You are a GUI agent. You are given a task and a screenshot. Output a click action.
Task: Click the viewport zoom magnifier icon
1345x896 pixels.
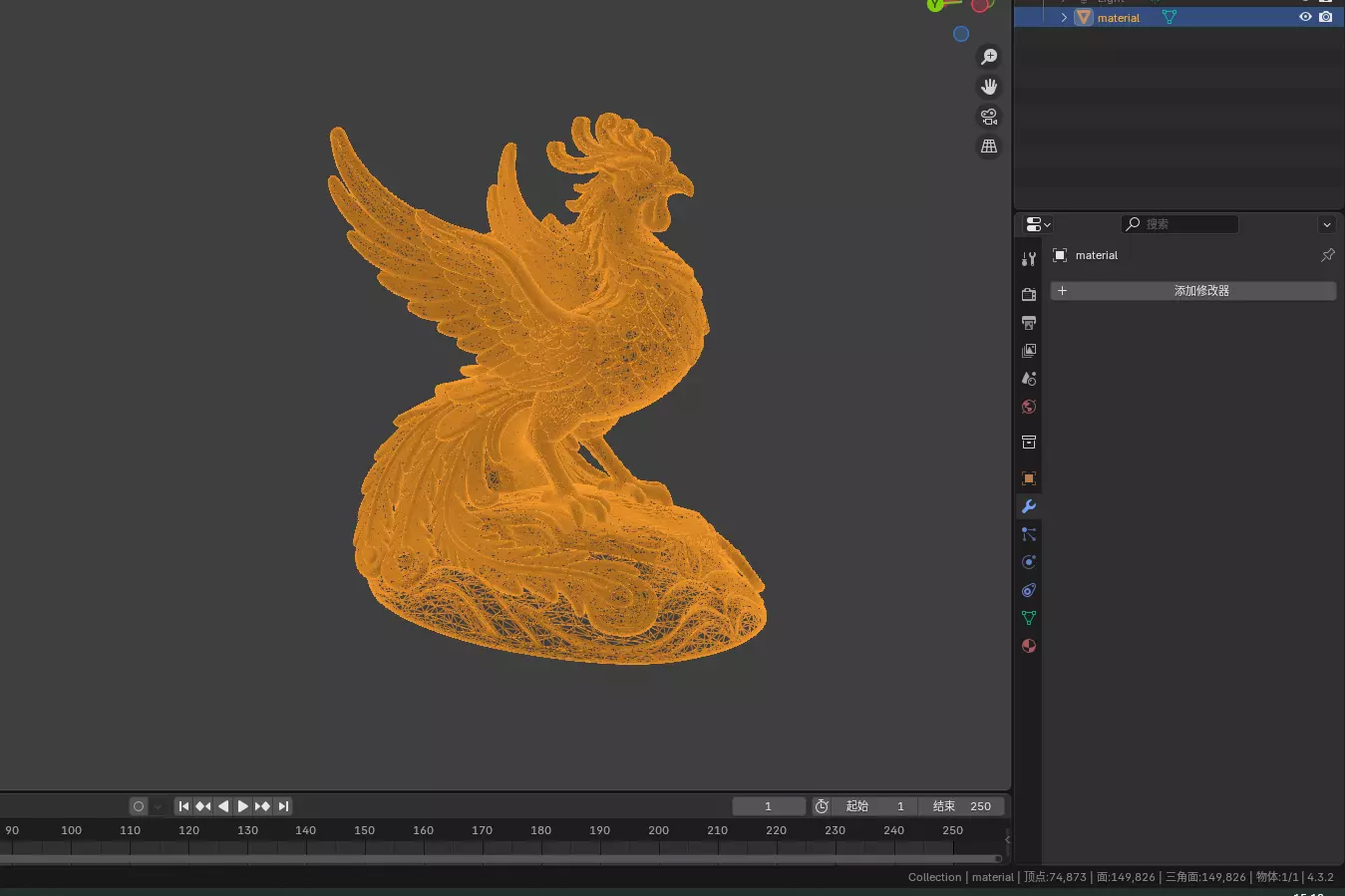point(989,57)
